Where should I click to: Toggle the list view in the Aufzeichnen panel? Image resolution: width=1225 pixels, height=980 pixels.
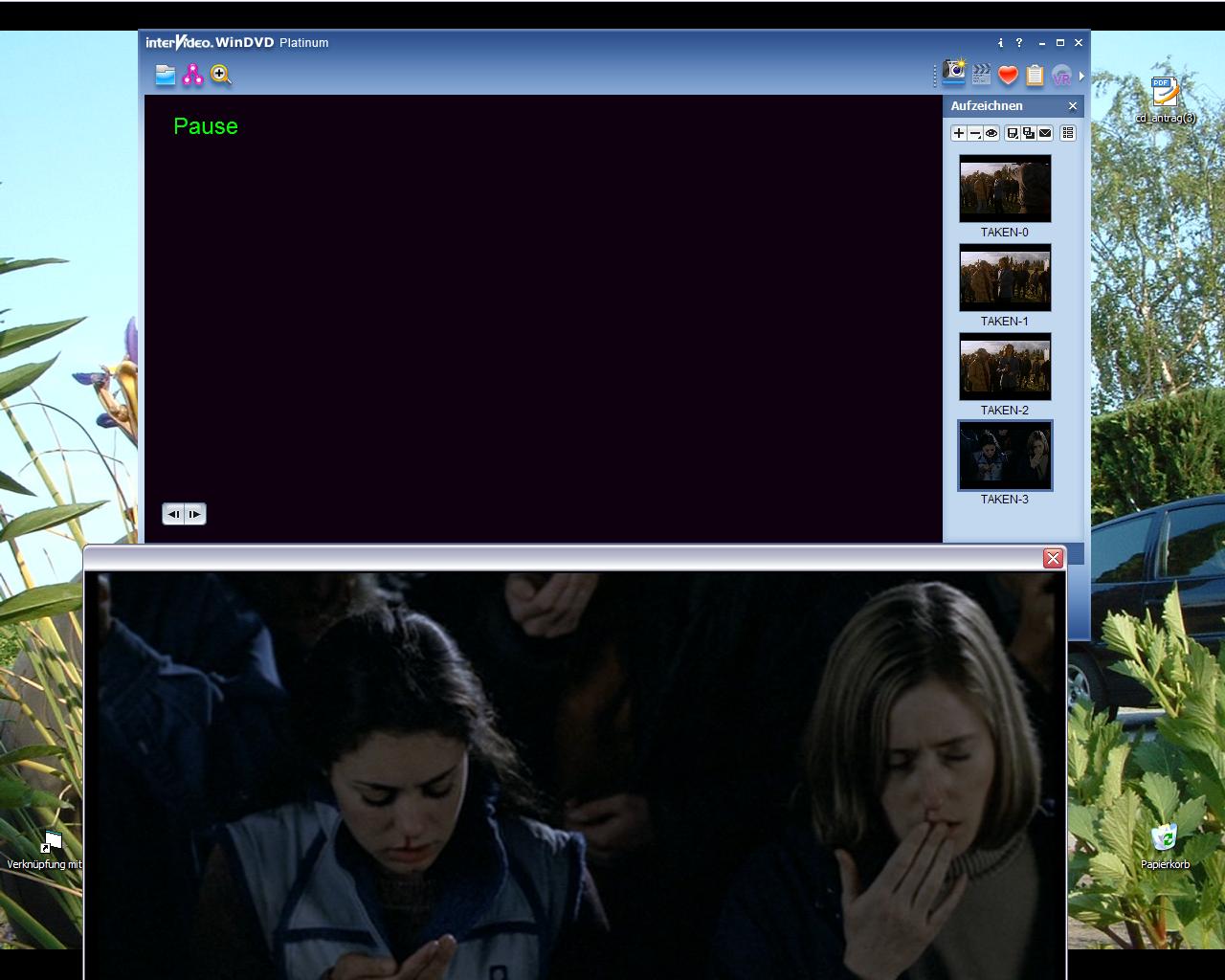coord(1068,133)
